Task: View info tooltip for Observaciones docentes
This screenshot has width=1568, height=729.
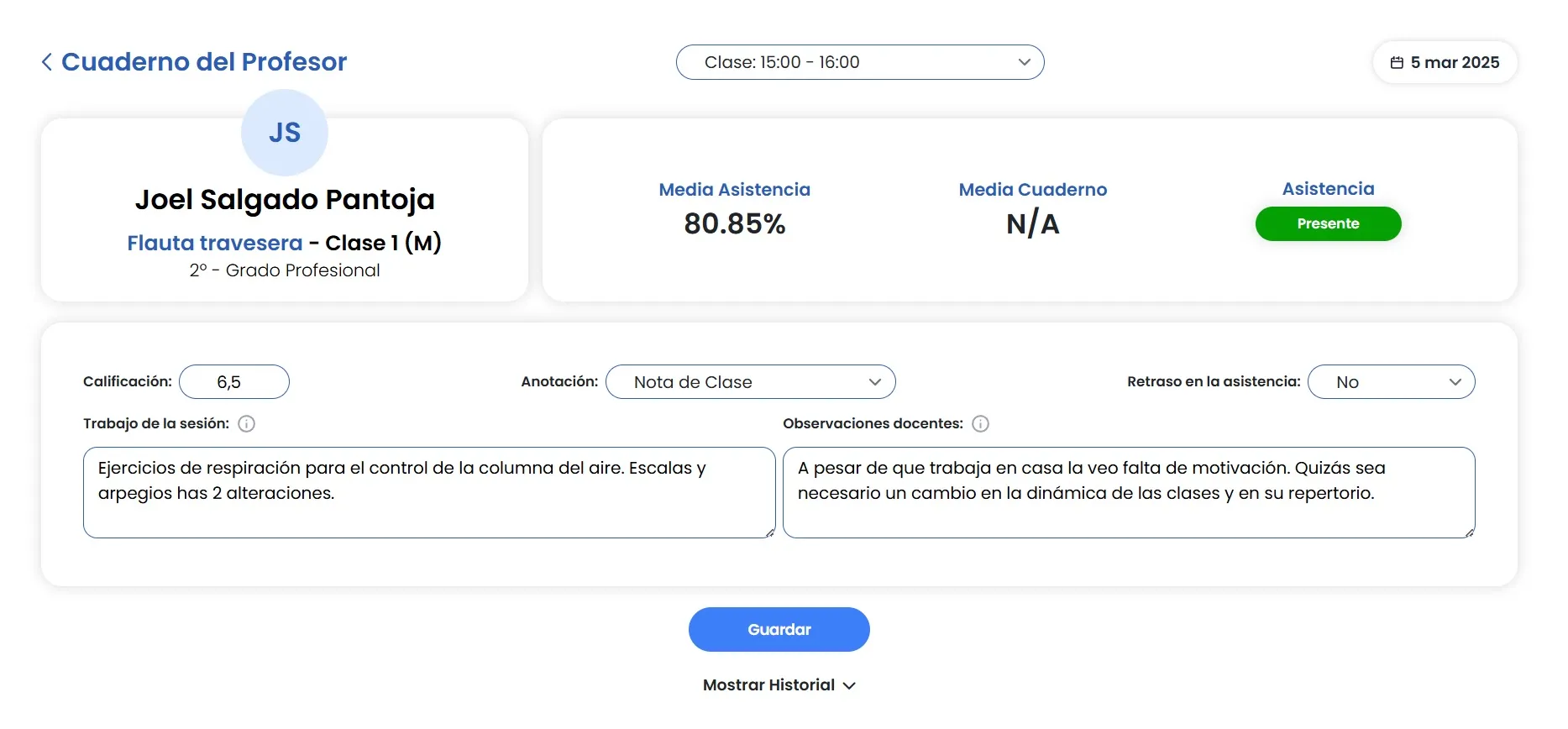Action: tap(979, 424)
